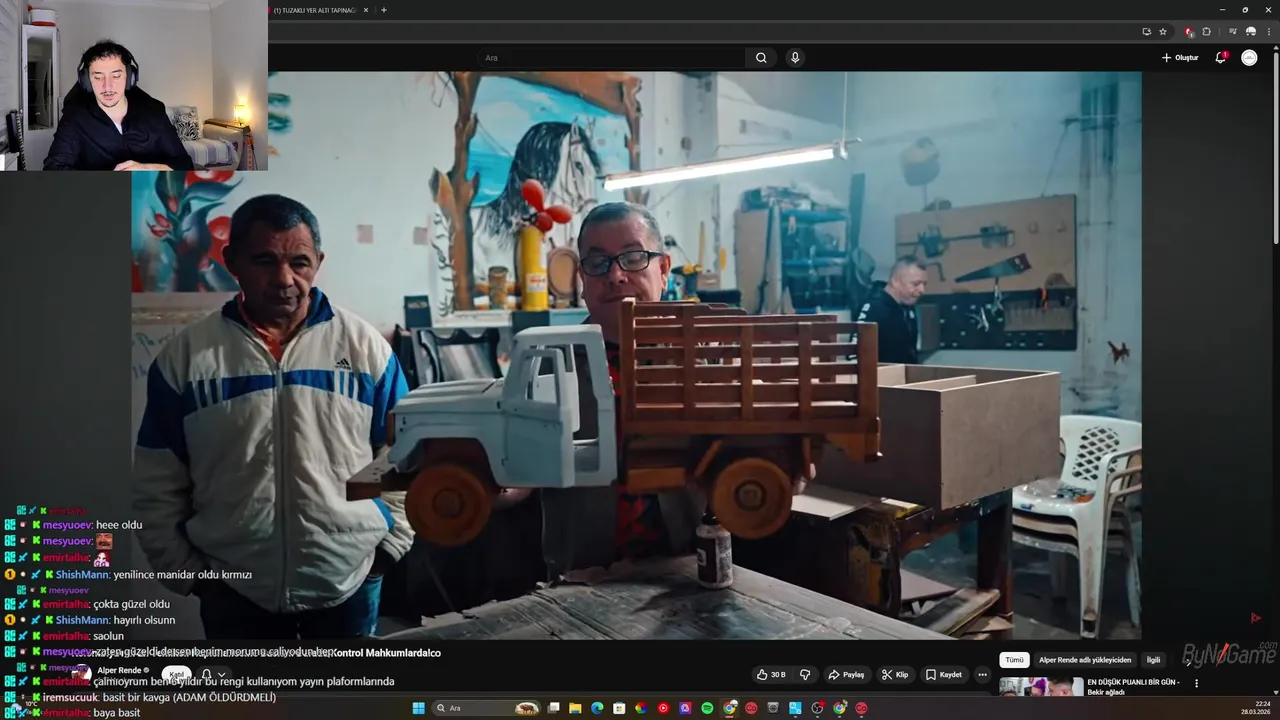Open YouTube Music icon on taskbar
Viewport: 1280px width, 720px height.
(663, 708)
